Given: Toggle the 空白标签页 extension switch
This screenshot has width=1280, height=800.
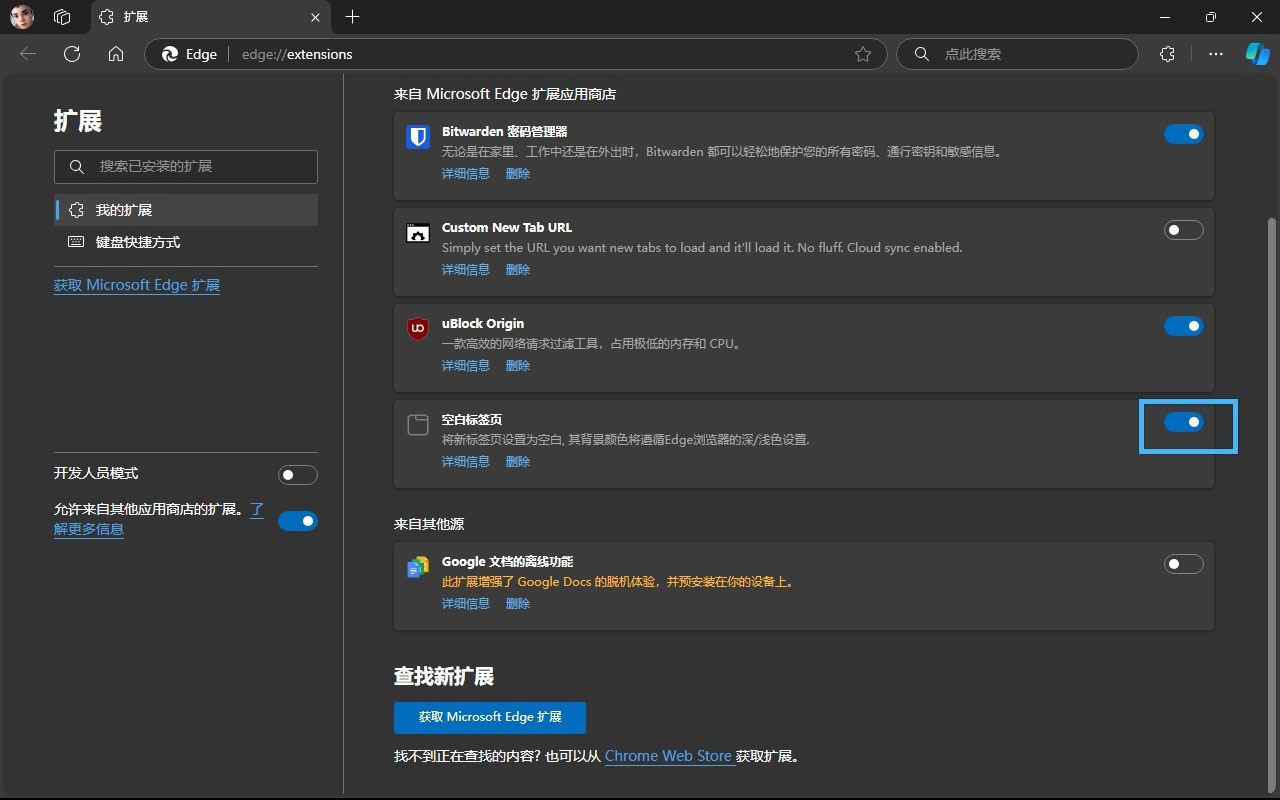Looking at the screenshot, I should pyautogui.click(x=1184, y=422).
